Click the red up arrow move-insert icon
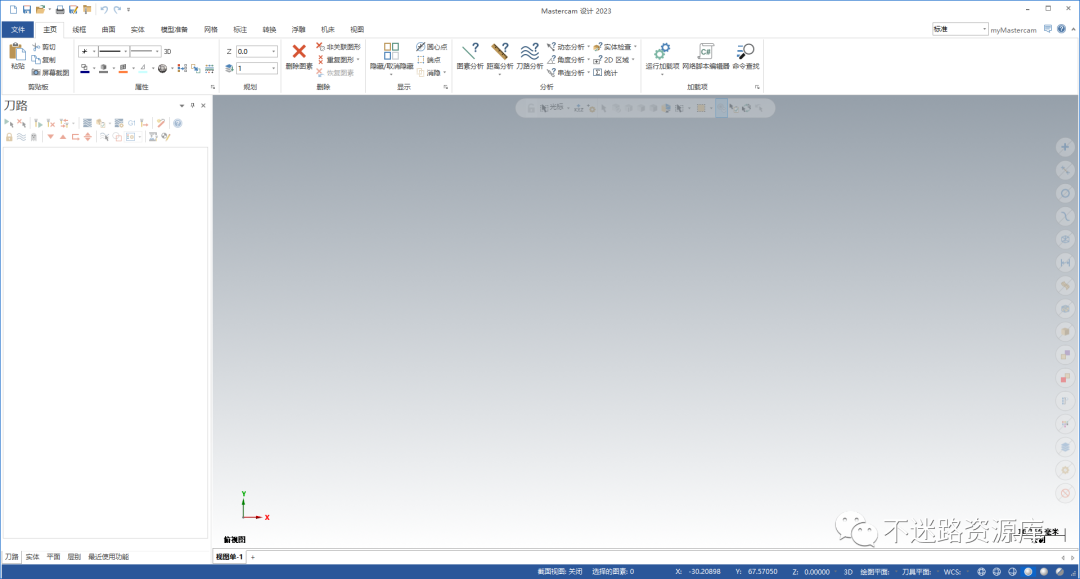 (x=63, y=137)
